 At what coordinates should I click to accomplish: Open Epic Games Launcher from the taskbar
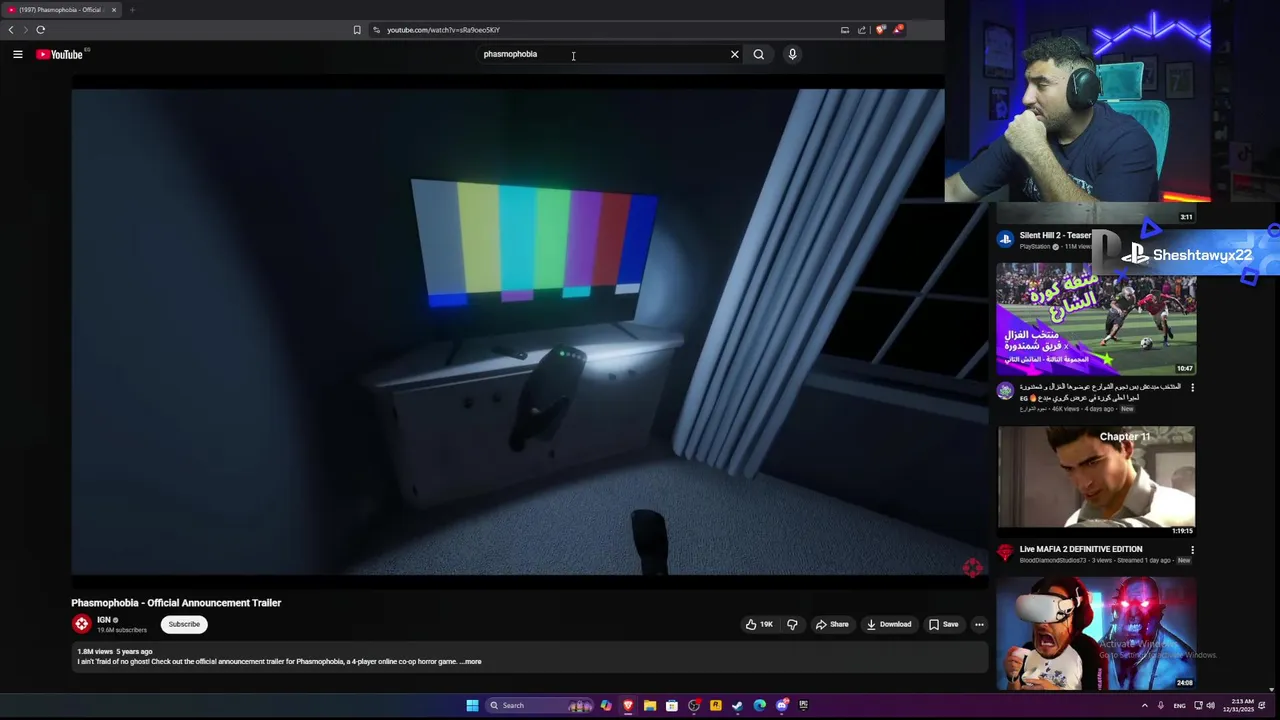804,705
